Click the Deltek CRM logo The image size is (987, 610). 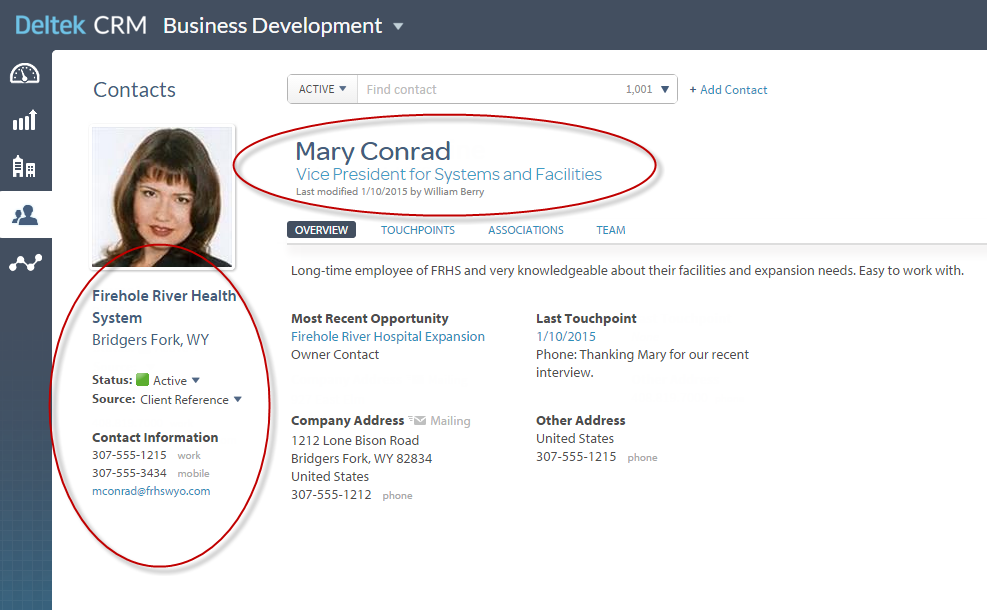[x=81, y=25]
